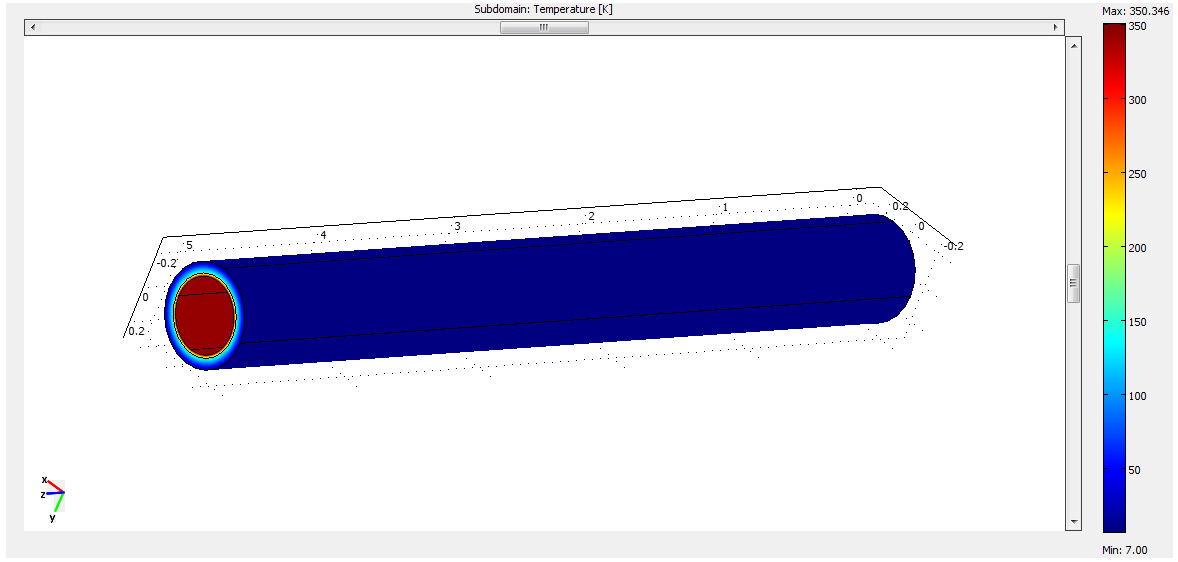Click the color scale tick label 250
This screenshot has height=562, width=1178.
tap(1137, 174)
